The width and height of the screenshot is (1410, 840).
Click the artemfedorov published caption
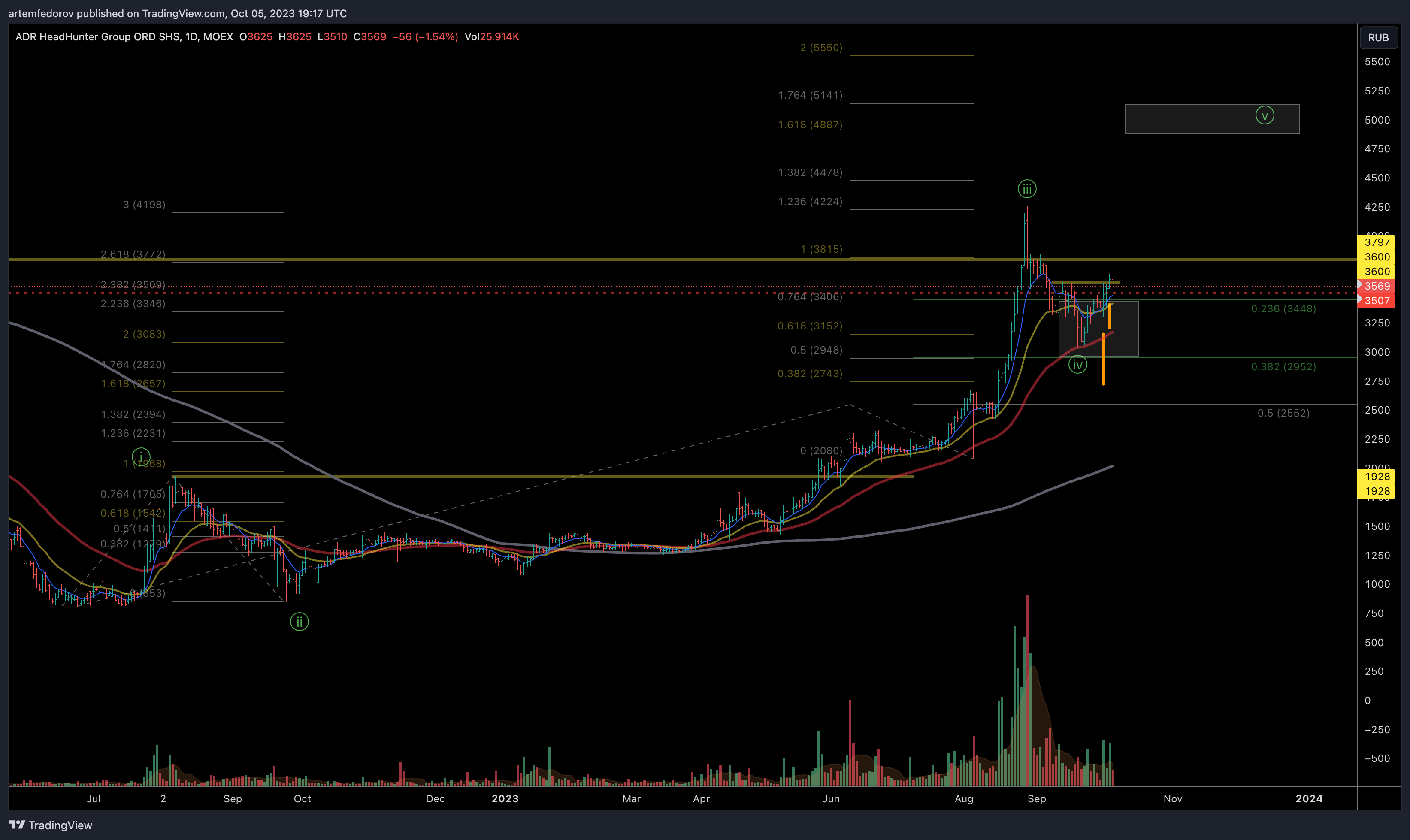[178, 13]
